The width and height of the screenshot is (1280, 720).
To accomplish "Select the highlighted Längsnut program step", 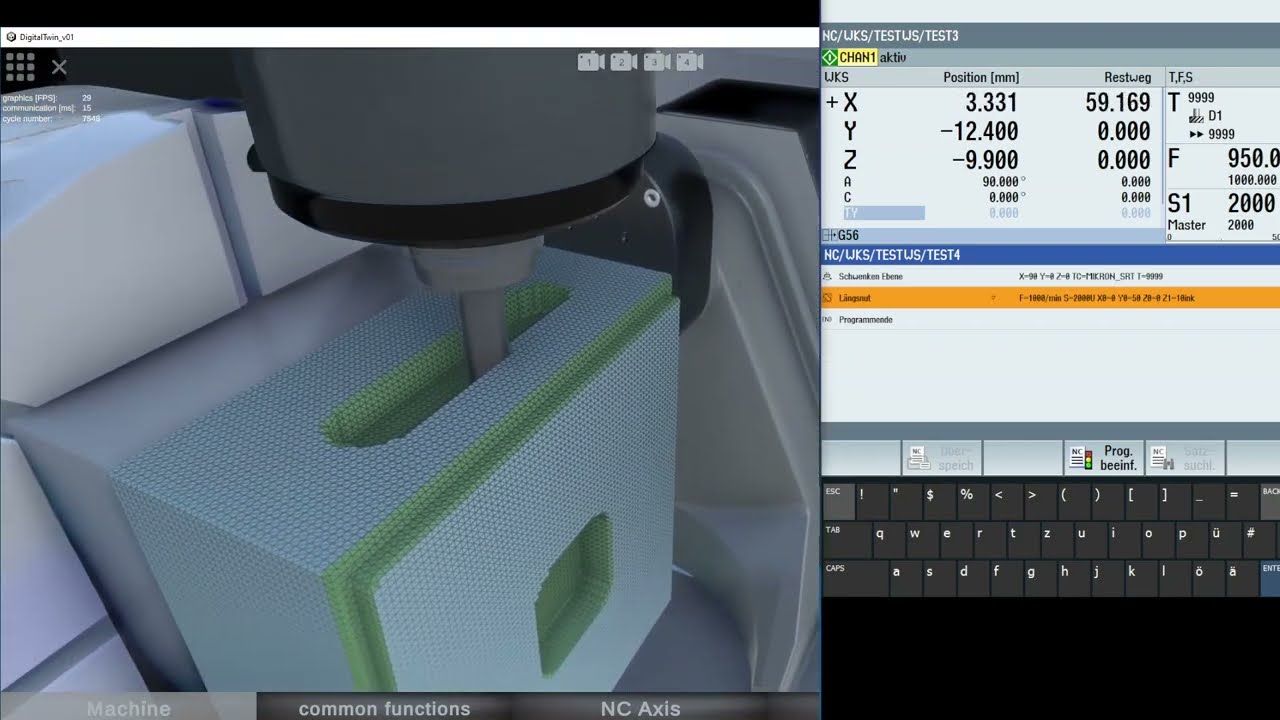I will point(1050,298).
